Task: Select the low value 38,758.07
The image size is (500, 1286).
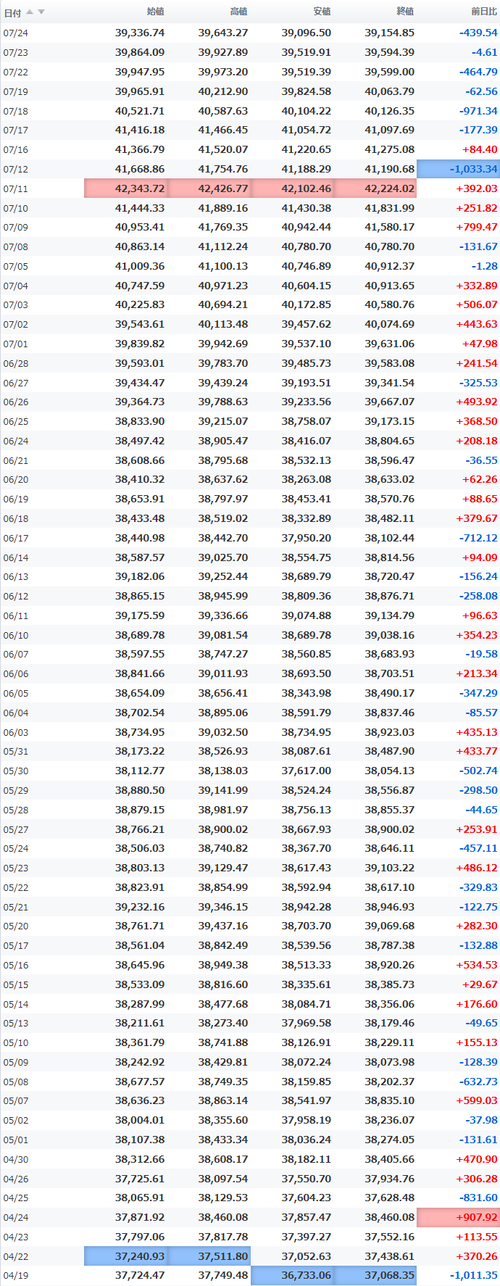Action: click(x=306, y=420)
